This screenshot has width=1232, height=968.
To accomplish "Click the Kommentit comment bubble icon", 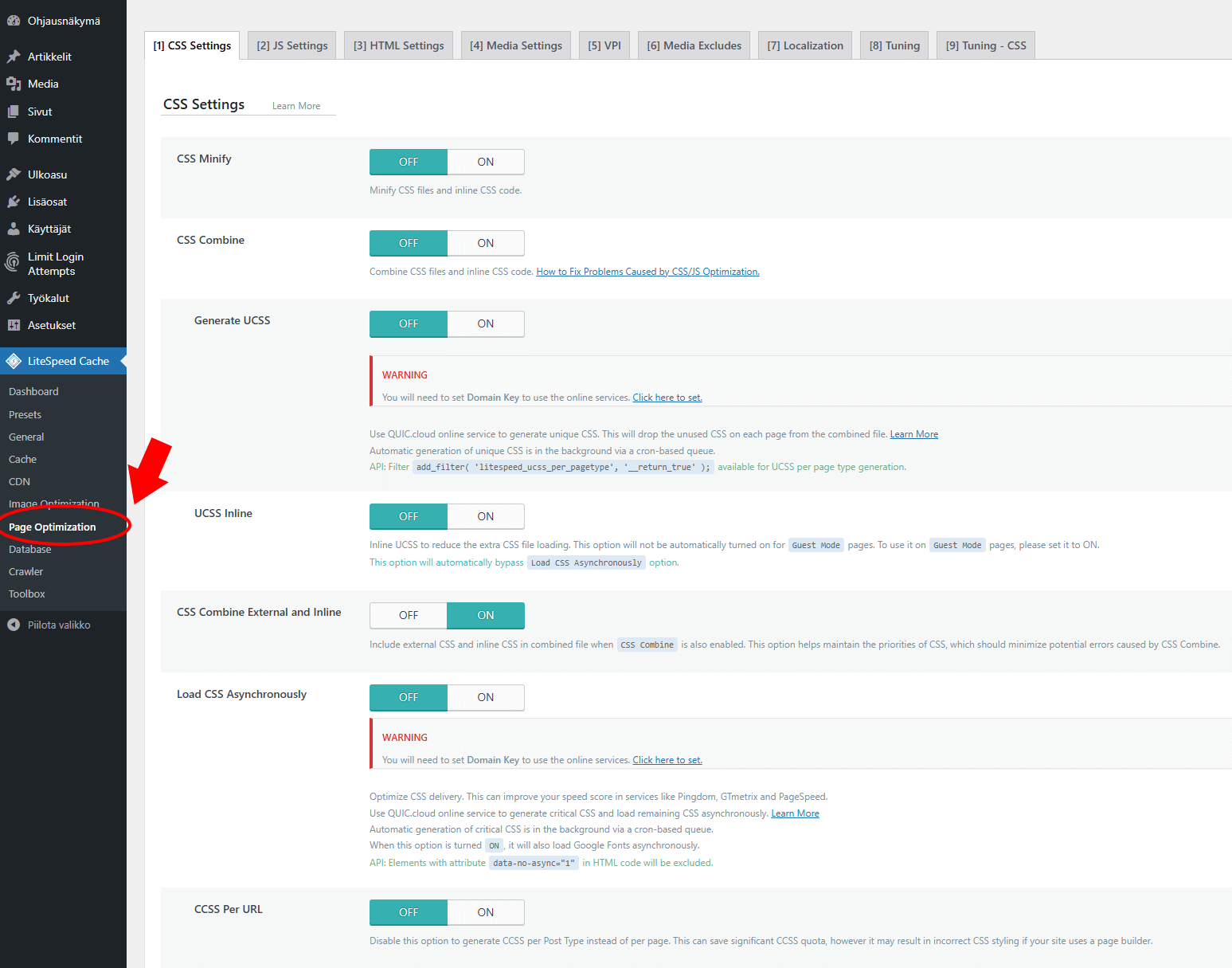I will (14, 139).
